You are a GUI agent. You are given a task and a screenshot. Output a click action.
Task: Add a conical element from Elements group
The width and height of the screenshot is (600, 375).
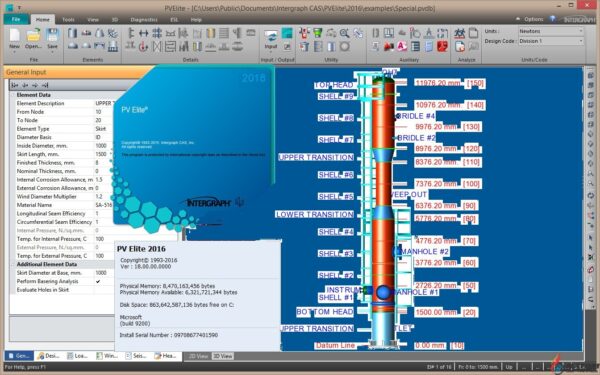[99, 33]
